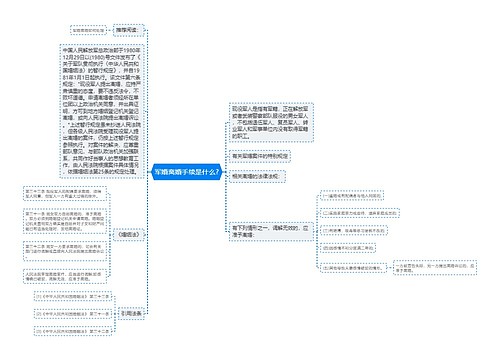500x360 pixels.
Task: Select sub-item (二) 实施家庭暴力或虐待
Action: pos(360,213)
